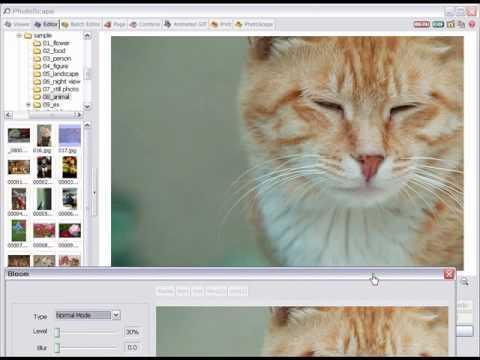Select the first thumbnail beside 016.jpg
The height and width of the screenshot is (360, 480).
19,136
